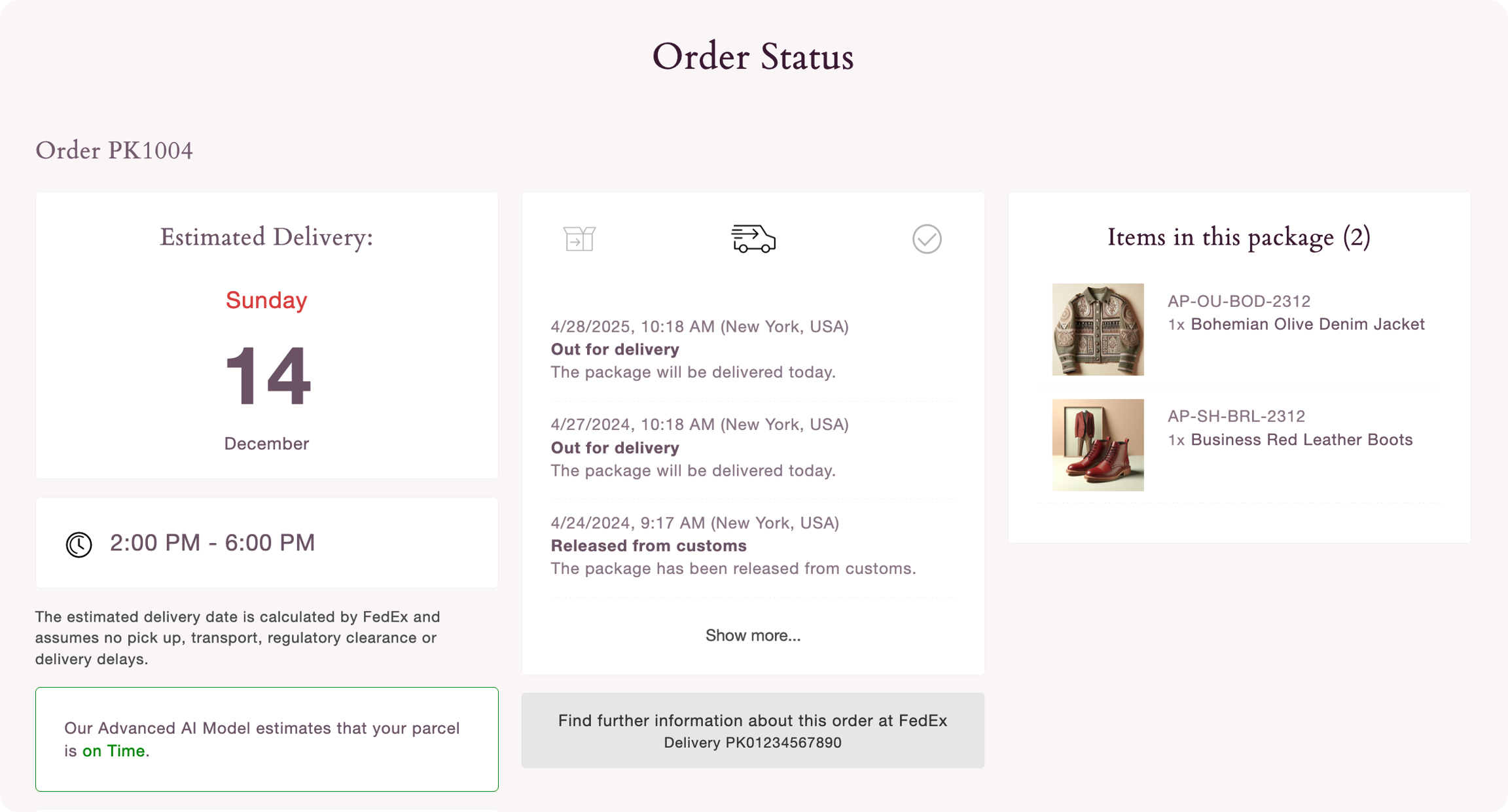Expand the tracking history via Show more
This screenshot has height=812, width=1508.
click(753, 635)
